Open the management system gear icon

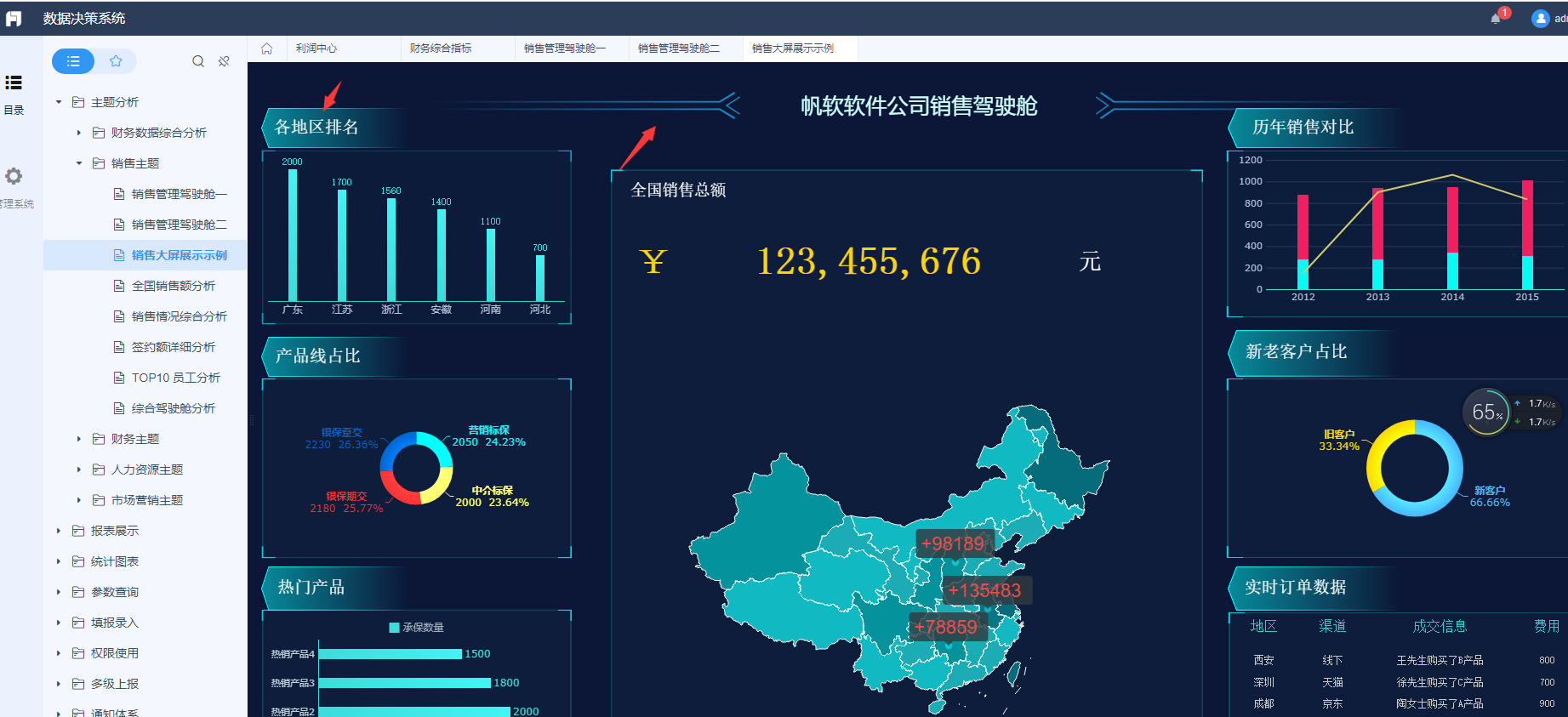click(x=14, y=176)
